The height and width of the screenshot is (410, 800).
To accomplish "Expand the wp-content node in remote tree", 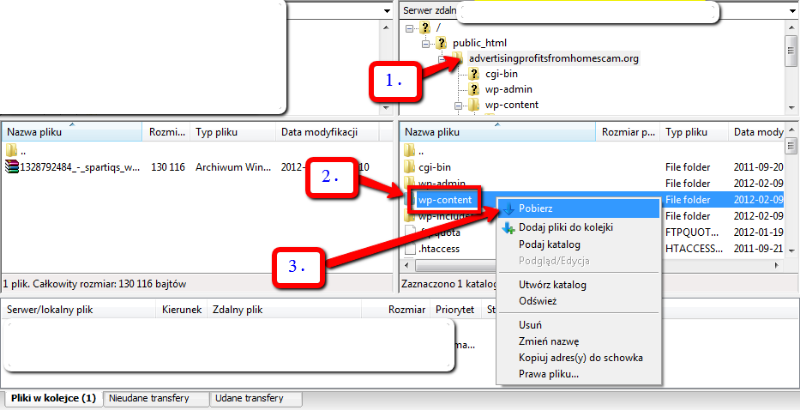I will 458,104.
